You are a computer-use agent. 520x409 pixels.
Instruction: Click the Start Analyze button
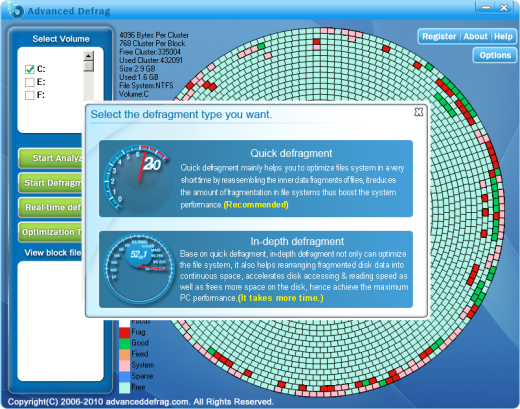[x=51, y=158]
